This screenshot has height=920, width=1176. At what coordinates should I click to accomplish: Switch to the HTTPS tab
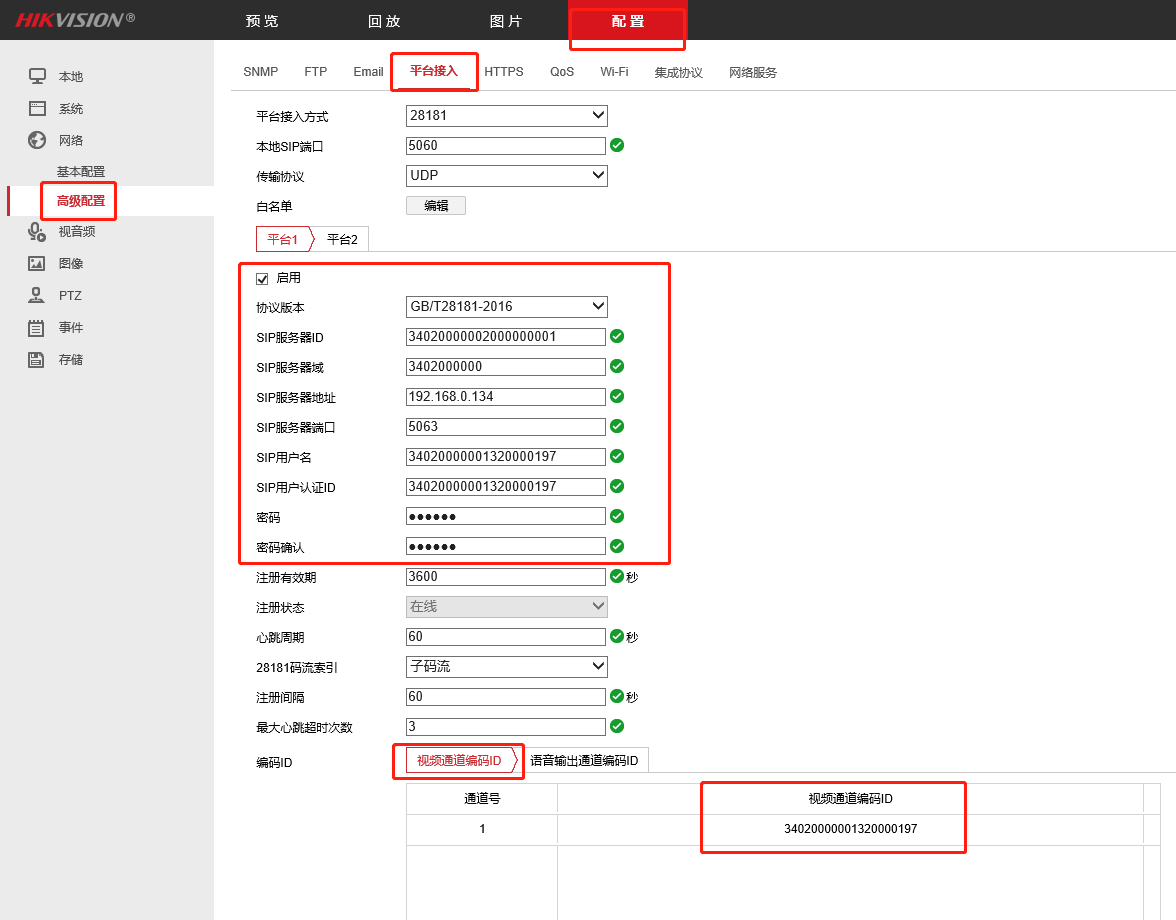[504, 72]
